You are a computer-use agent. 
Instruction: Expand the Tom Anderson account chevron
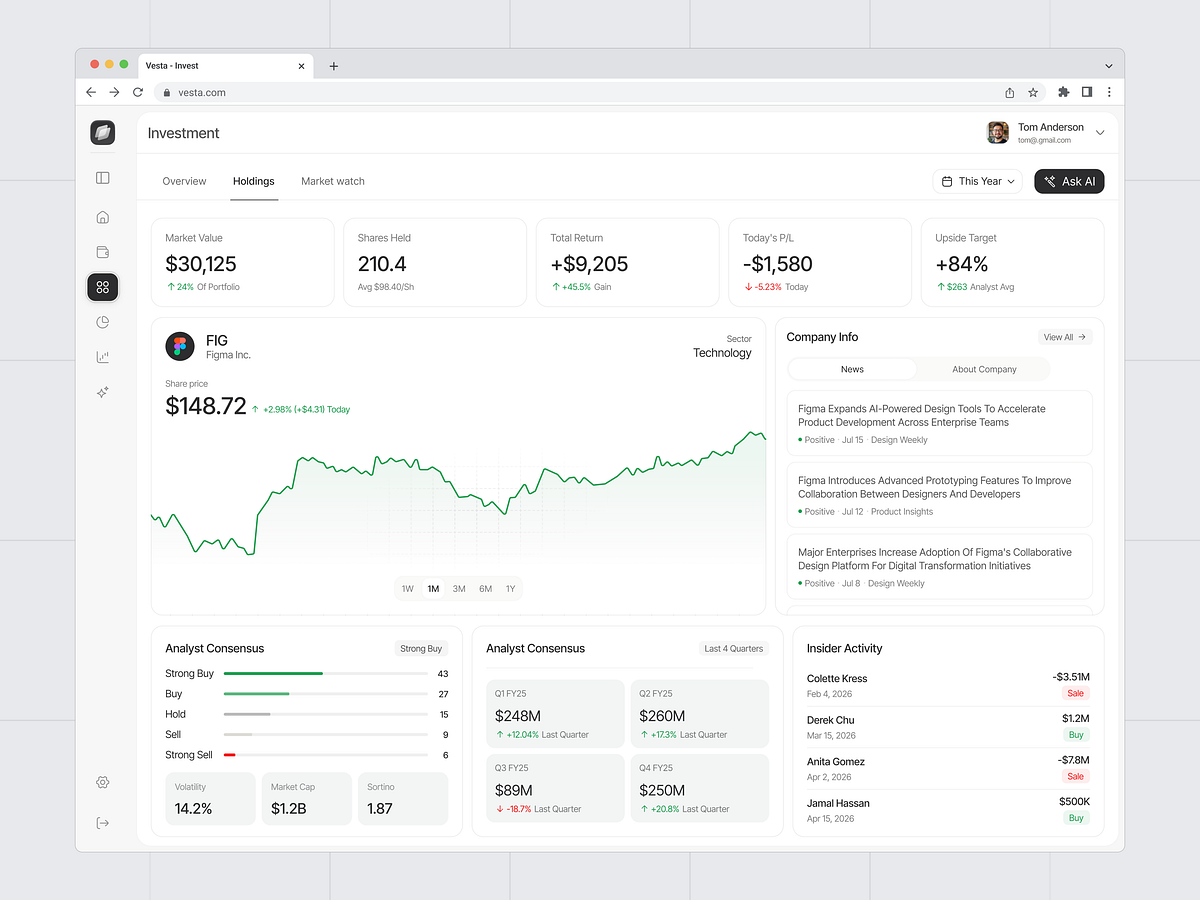1100,133
